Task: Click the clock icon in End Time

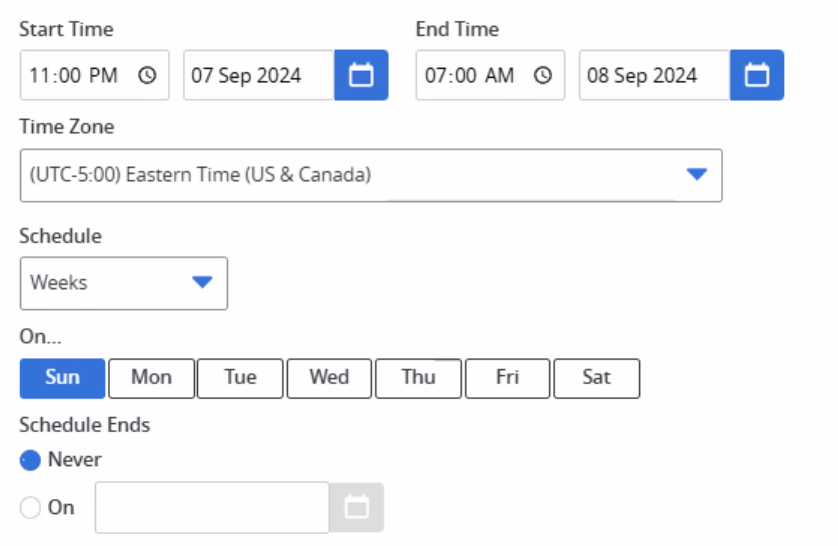Action: tap(543, 76)
